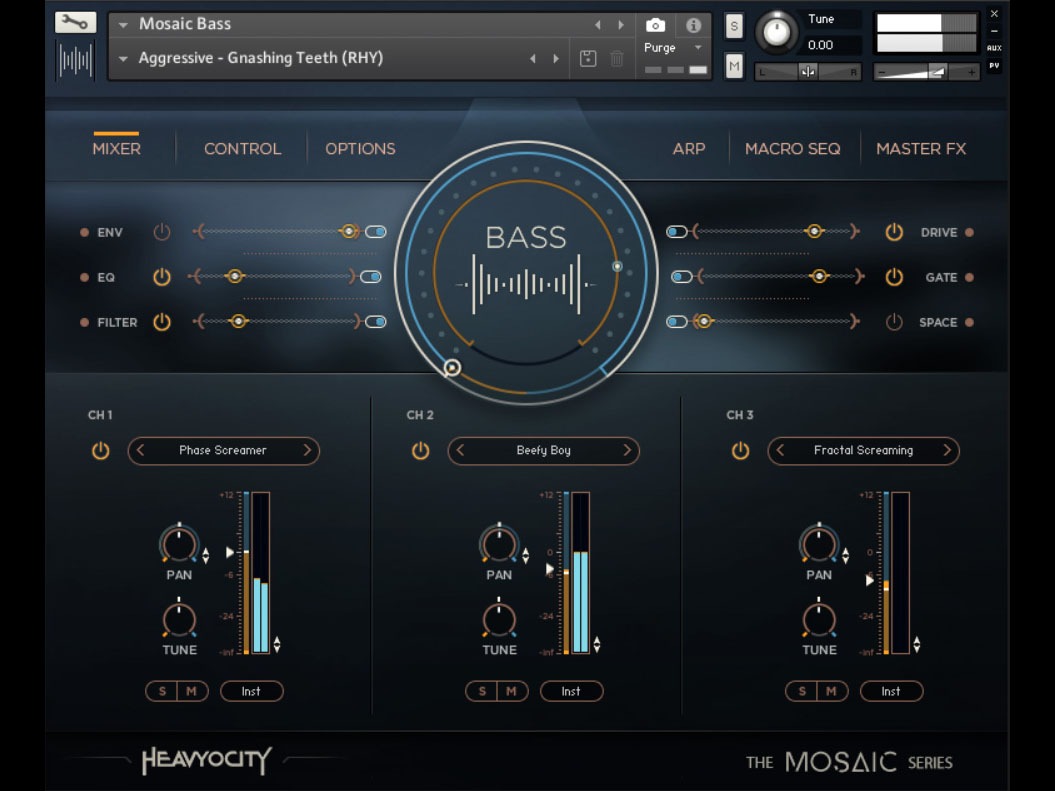This screenshot has width=1055, height=791.
Task: Toggle DRIVE power button
Action: click(x=894, y=232)
